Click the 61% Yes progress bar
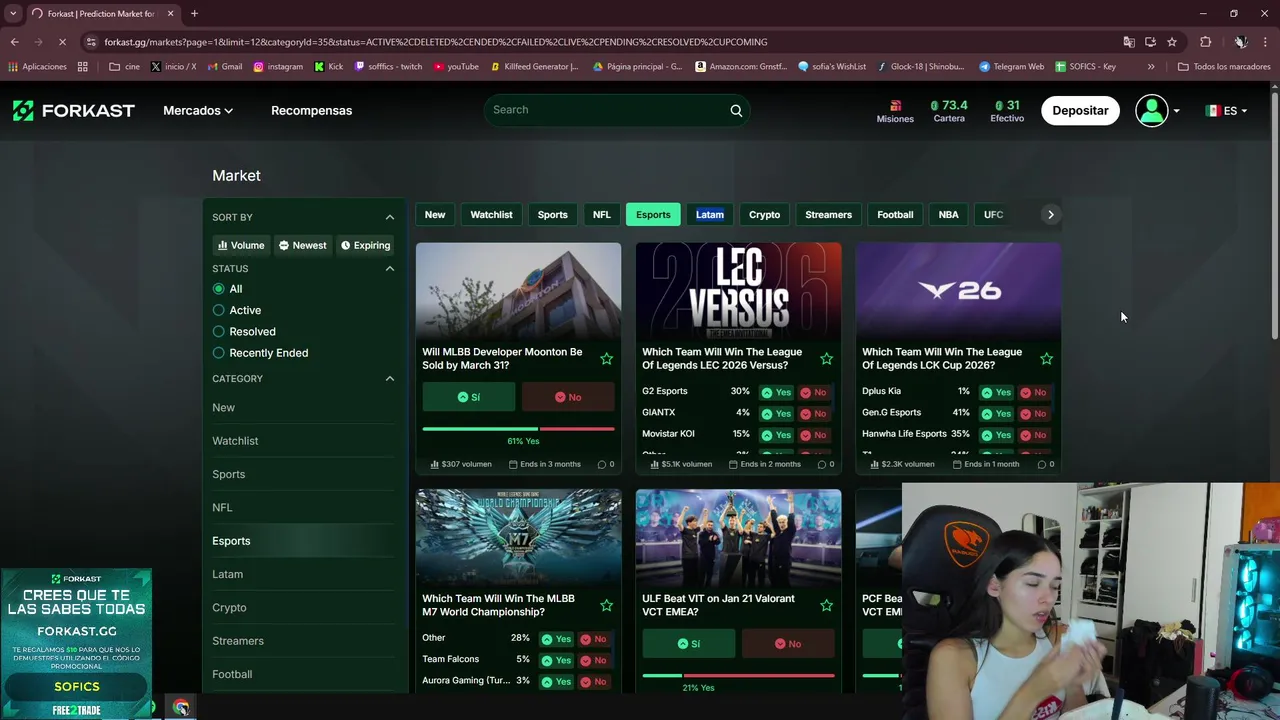Viewport: 1280px width, 720px height. coord(518,428)
